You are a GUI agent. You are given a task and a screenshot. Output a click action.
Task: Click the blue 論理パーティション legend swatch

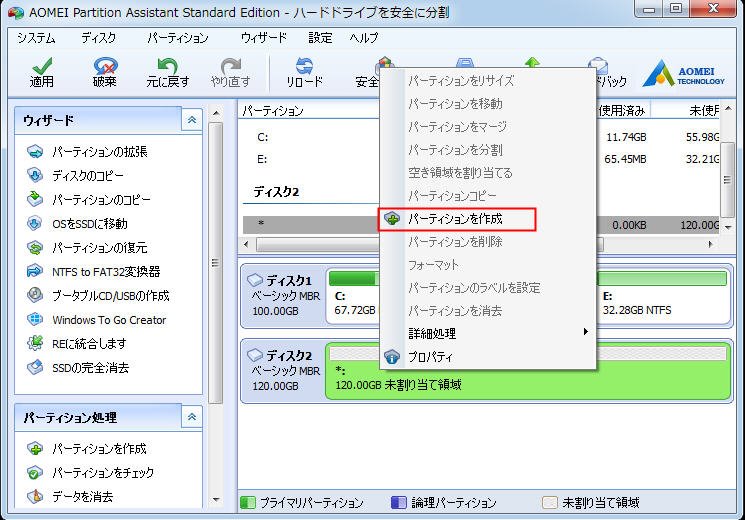point(399,502)
